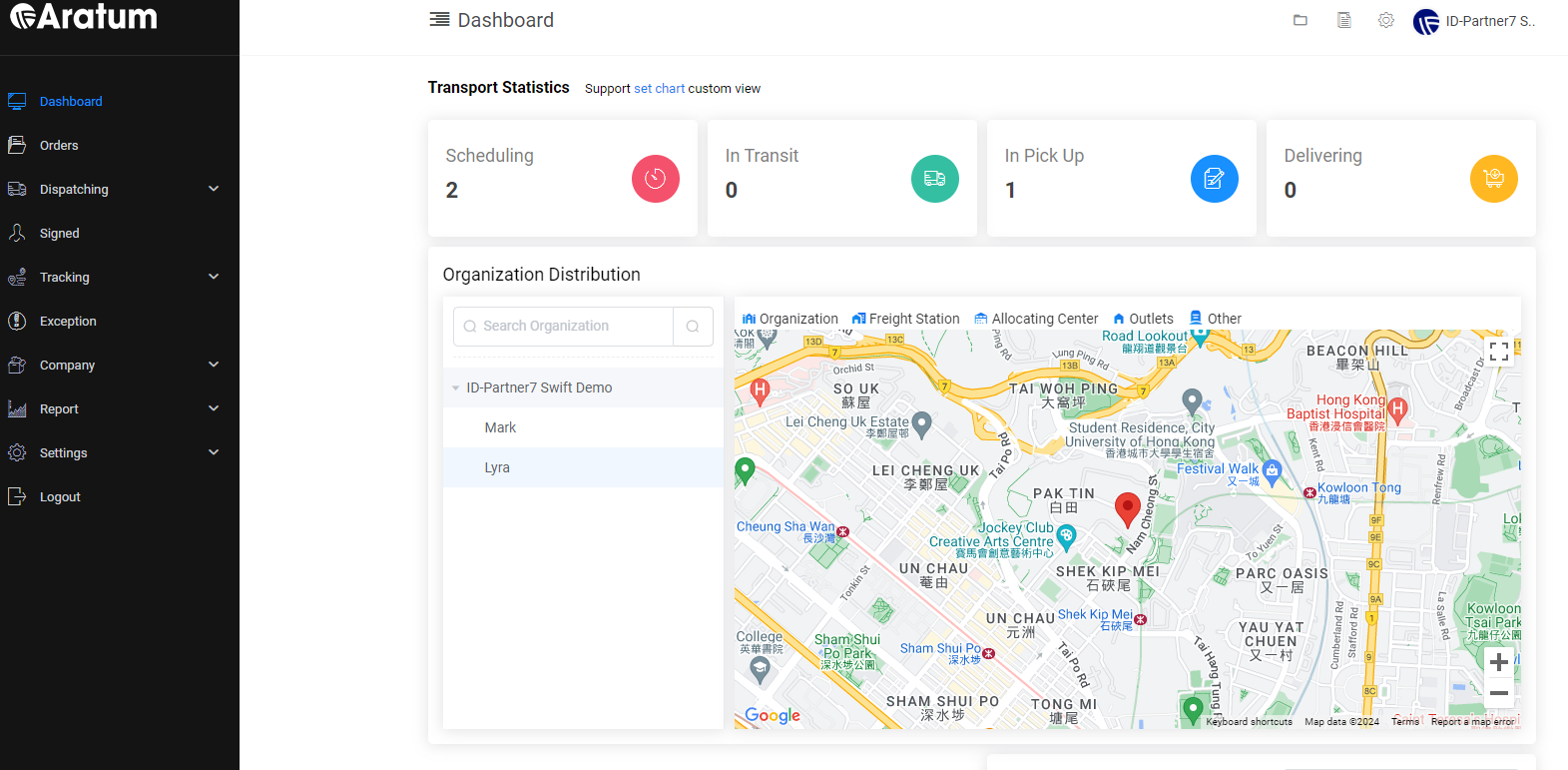Click the Other legend icon
This screenshot has height=770, width=1568.
point(1196,318)
